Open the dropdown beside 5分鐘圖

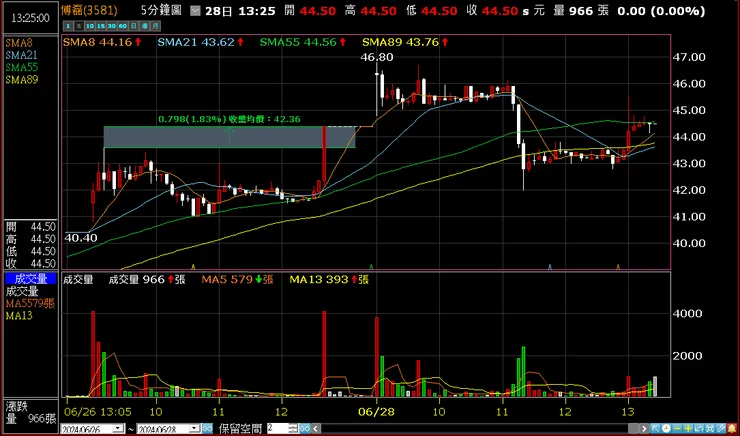point(195,11)
